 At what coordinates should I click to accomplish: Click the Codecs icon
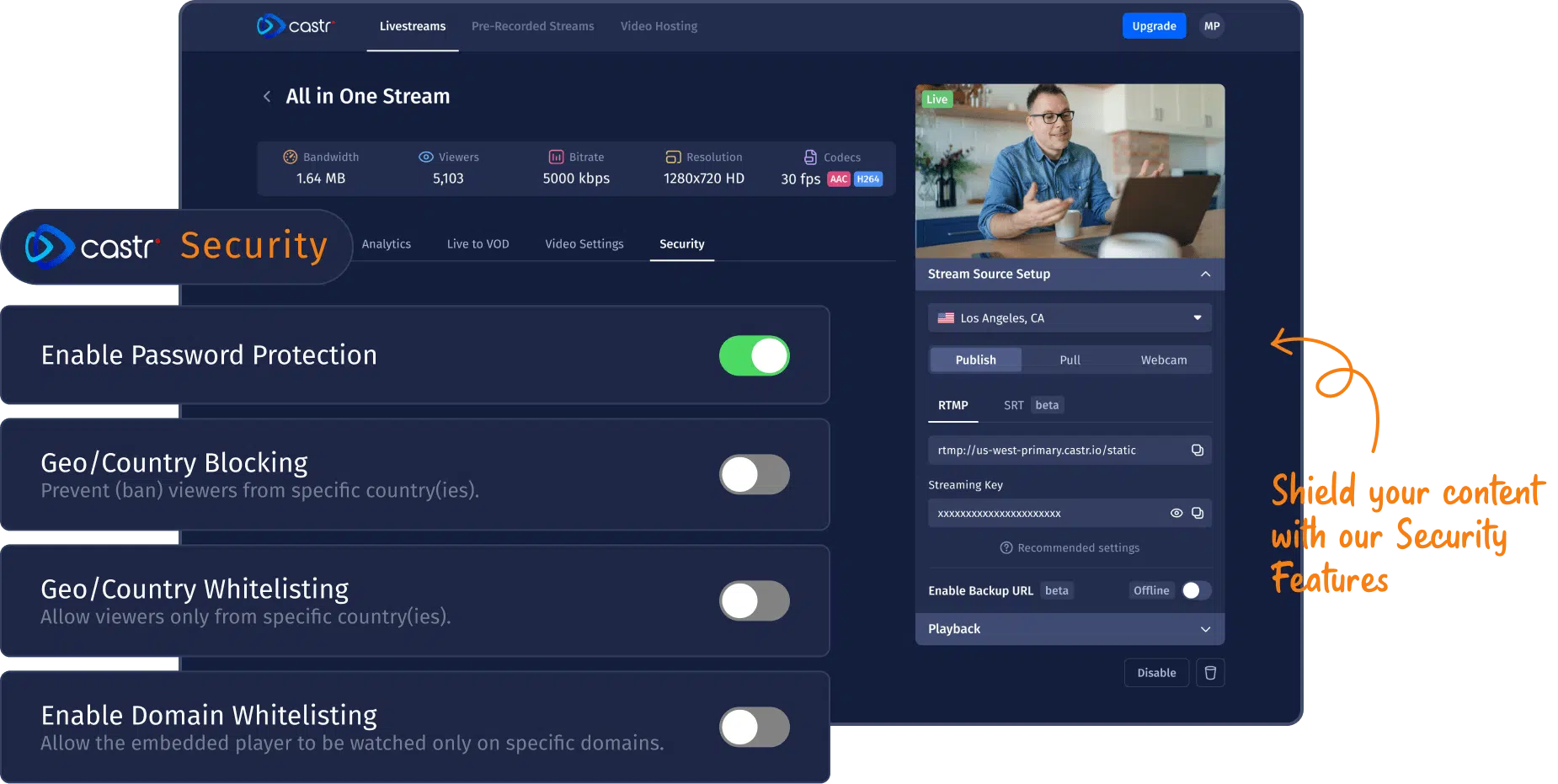tap(810, 157)
